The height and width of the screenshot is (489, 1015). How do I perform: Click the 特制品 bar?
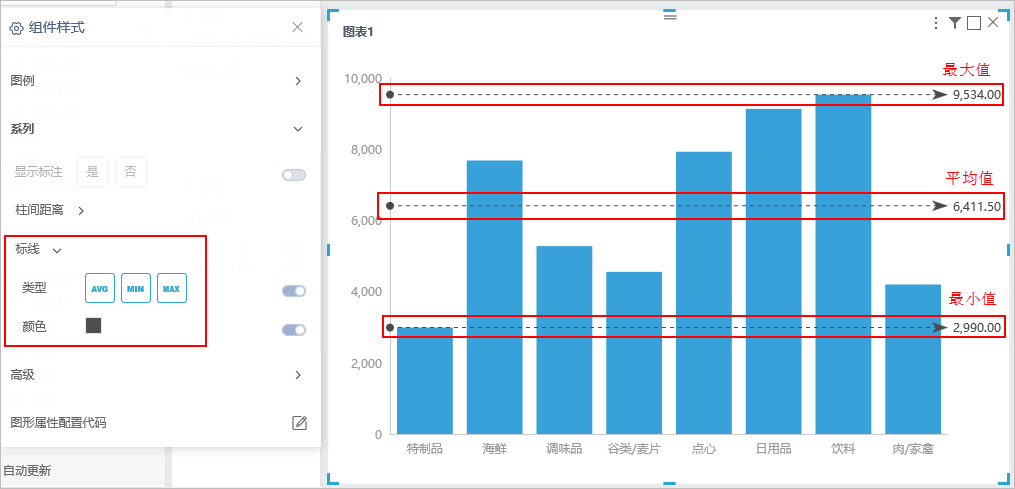425,381
